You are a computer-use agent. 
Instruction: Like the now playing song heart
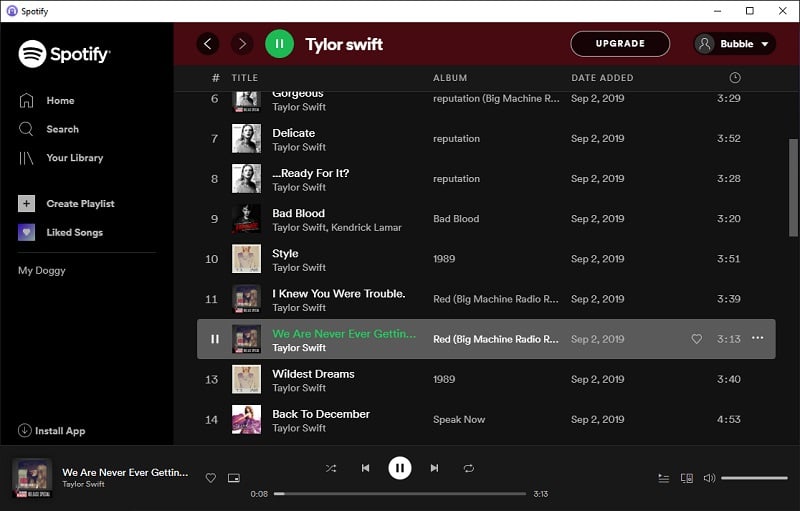[x=211, y=478]
